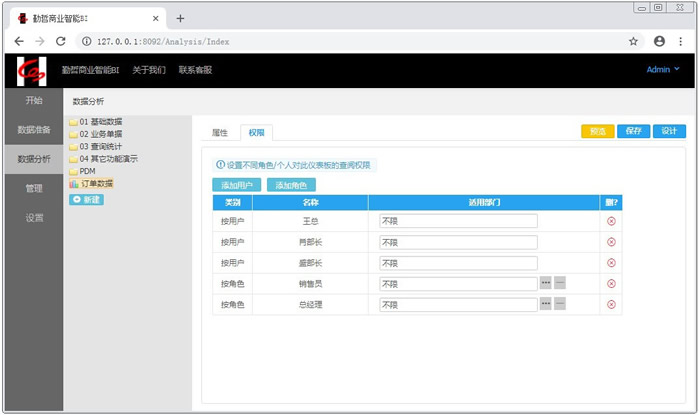This screenshot has height=415, width=700.
Task: Reload the page in the browser
Action: pos(61,41)
